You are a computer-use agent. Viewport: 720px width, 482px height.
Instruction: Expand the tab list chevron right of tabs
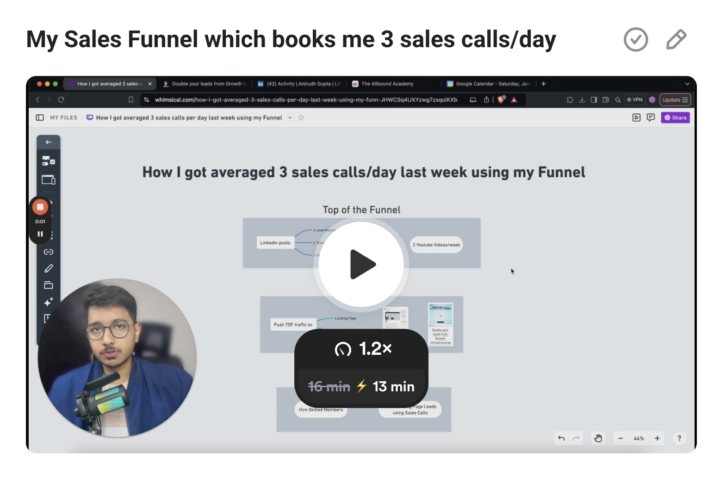(687, 84)
